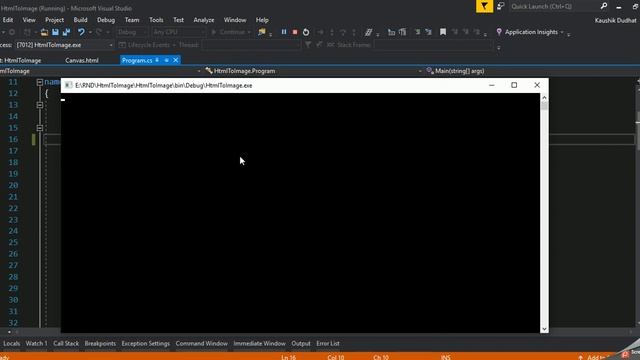Open the file folder toolbar icon
This screenshot has height=360, width=640.
(x=44, y=32)
